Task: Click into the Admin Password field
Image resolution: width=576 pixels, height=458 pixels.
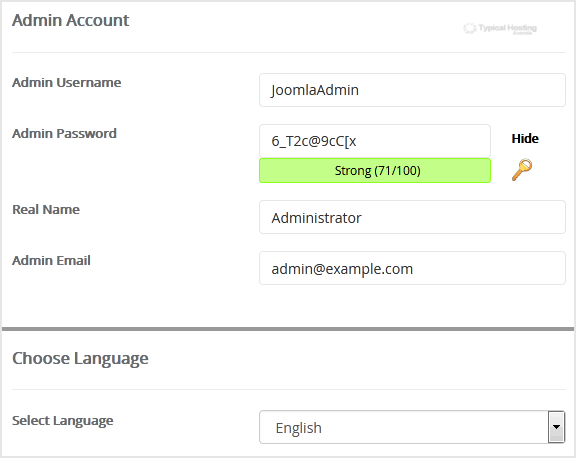Action: click(375, 141)
